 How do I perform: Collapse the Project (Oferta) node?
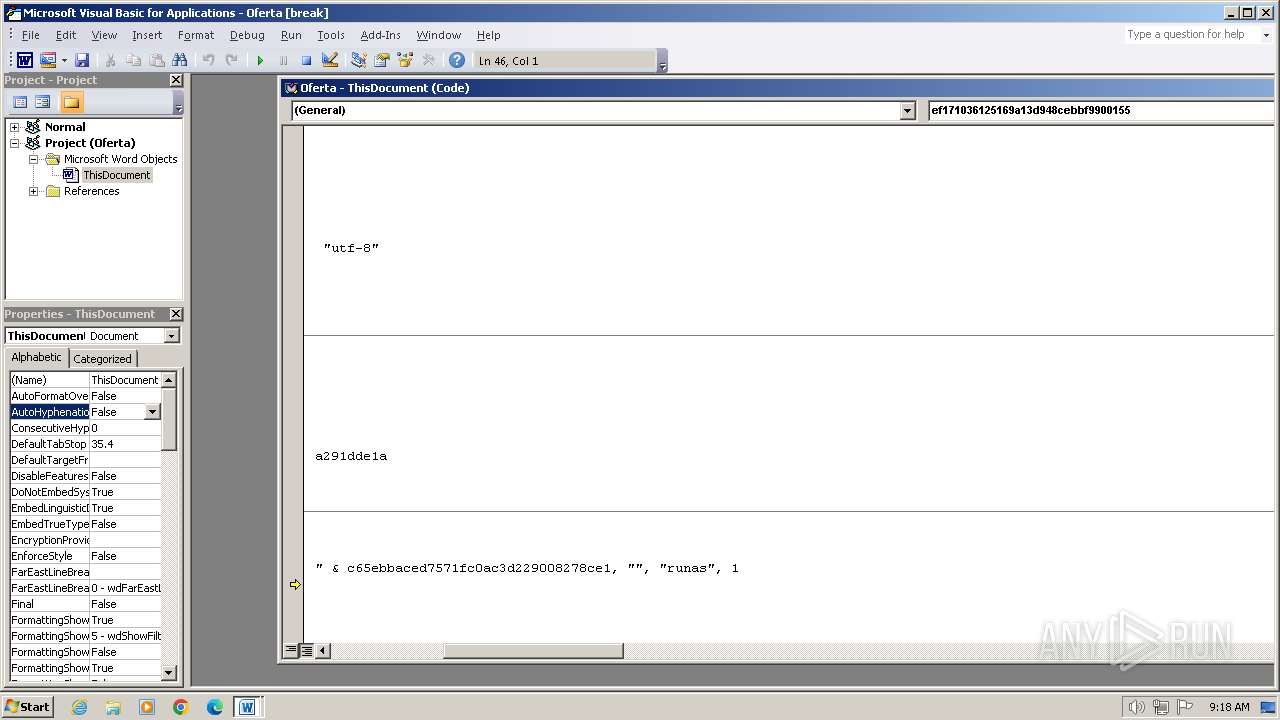[x=15, y=143]
